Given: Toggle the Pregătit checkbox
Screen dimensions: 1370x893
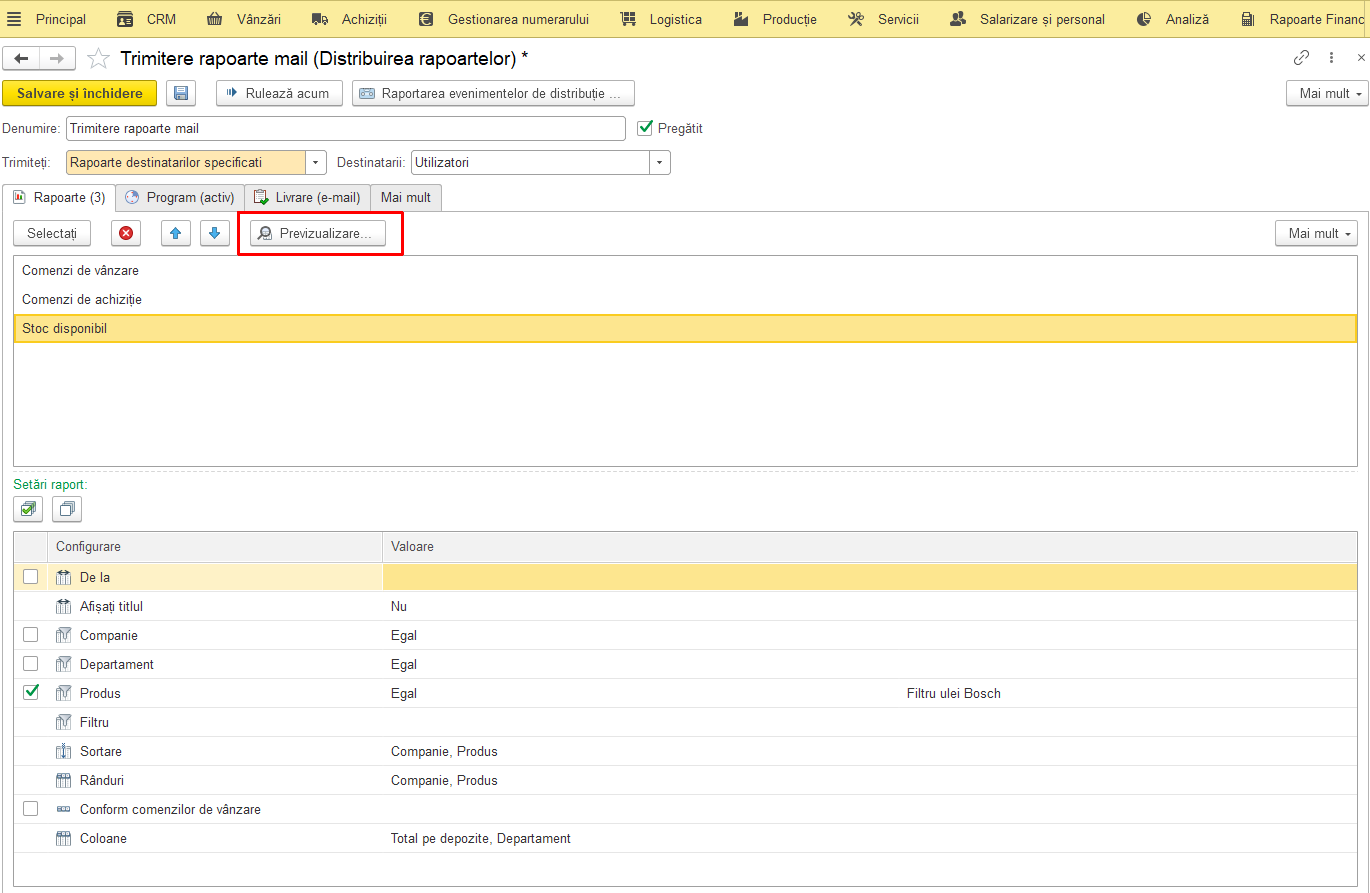Looking at the screenshot, I should (645, 128).
